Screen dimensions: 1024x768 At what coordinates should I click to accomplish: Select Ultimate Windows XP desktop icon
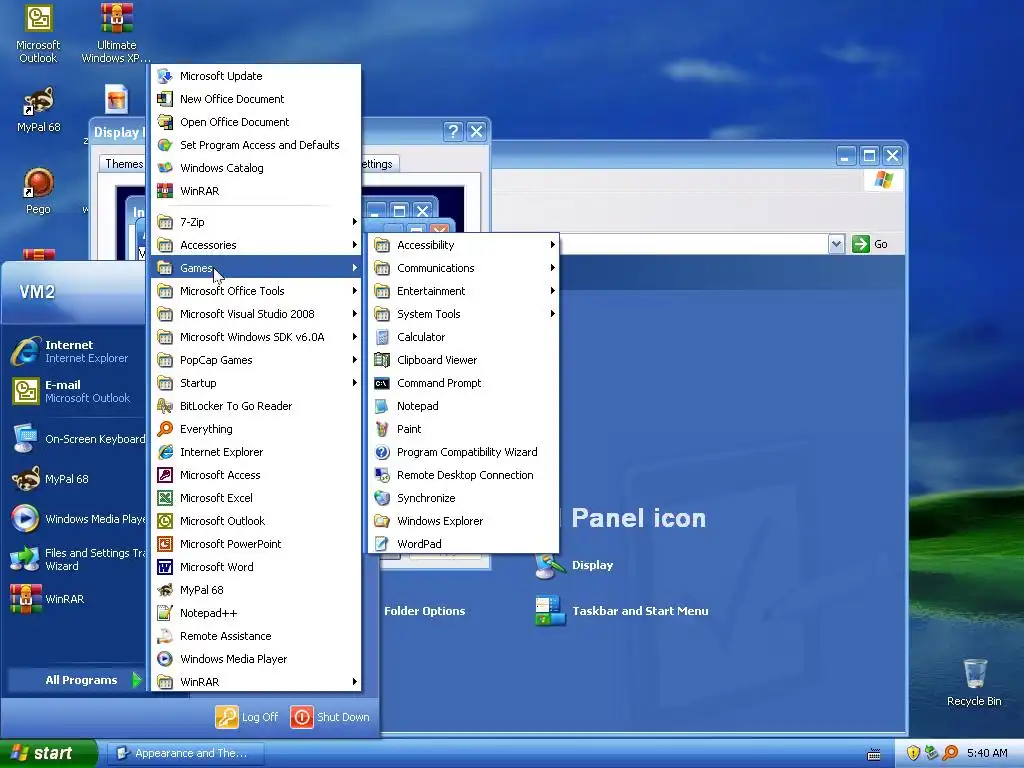(x=116, y=33)
